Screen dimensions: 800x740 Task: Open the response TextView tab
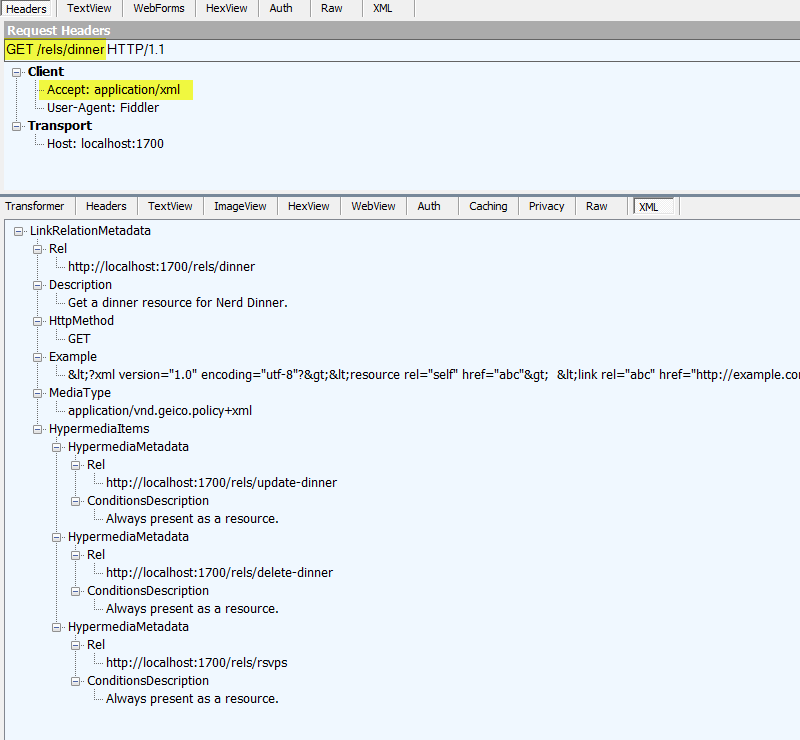pyautogui.click(x=170, y=206)
